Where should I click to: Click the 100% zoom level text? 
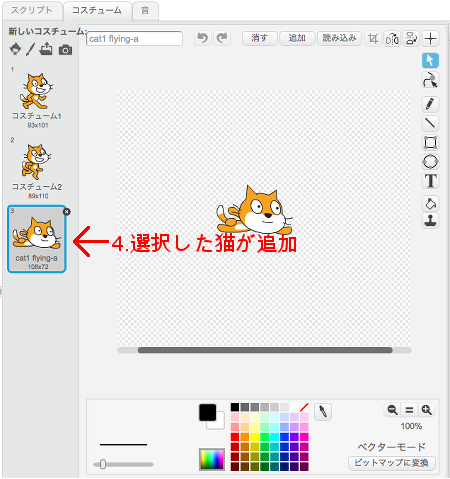[x=411, y=426]
